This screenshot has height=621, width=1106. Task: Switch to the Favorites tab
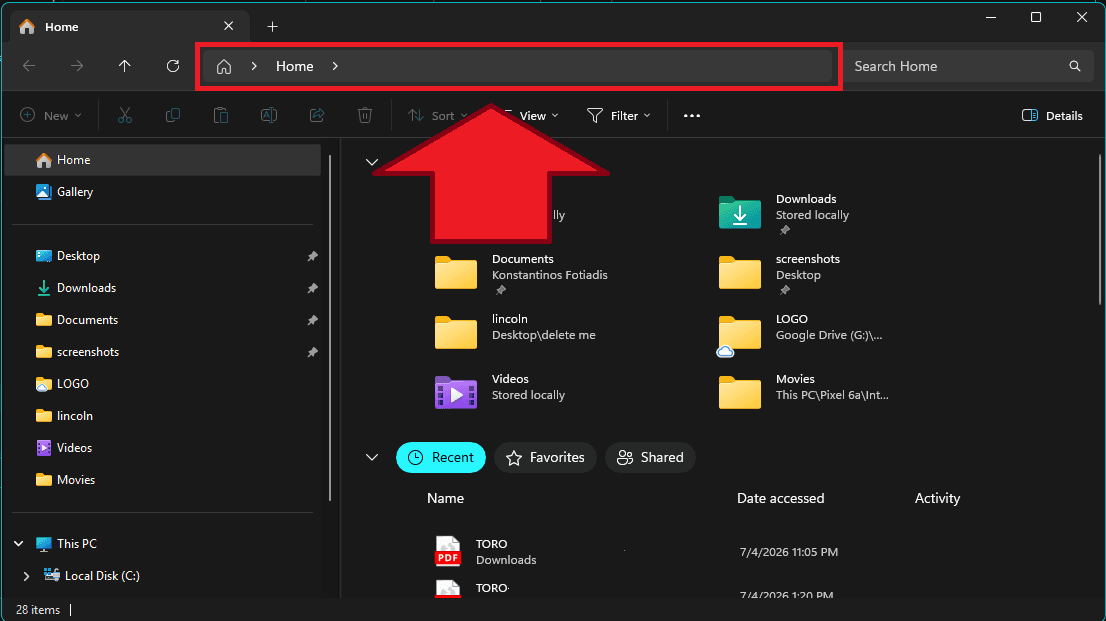545,457
